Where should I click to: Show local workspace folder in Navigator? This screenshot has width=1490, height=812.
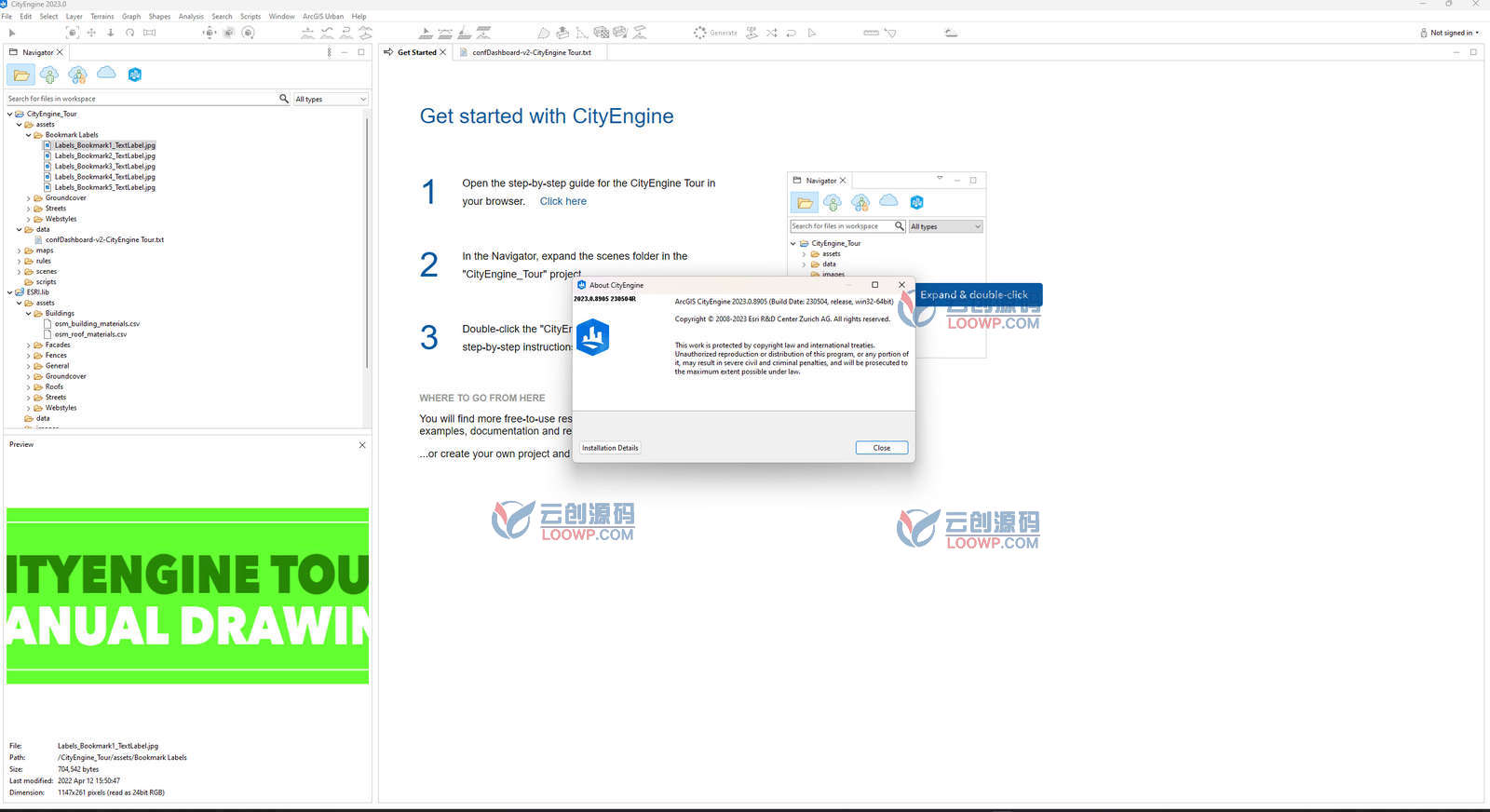tap(21, 74)
